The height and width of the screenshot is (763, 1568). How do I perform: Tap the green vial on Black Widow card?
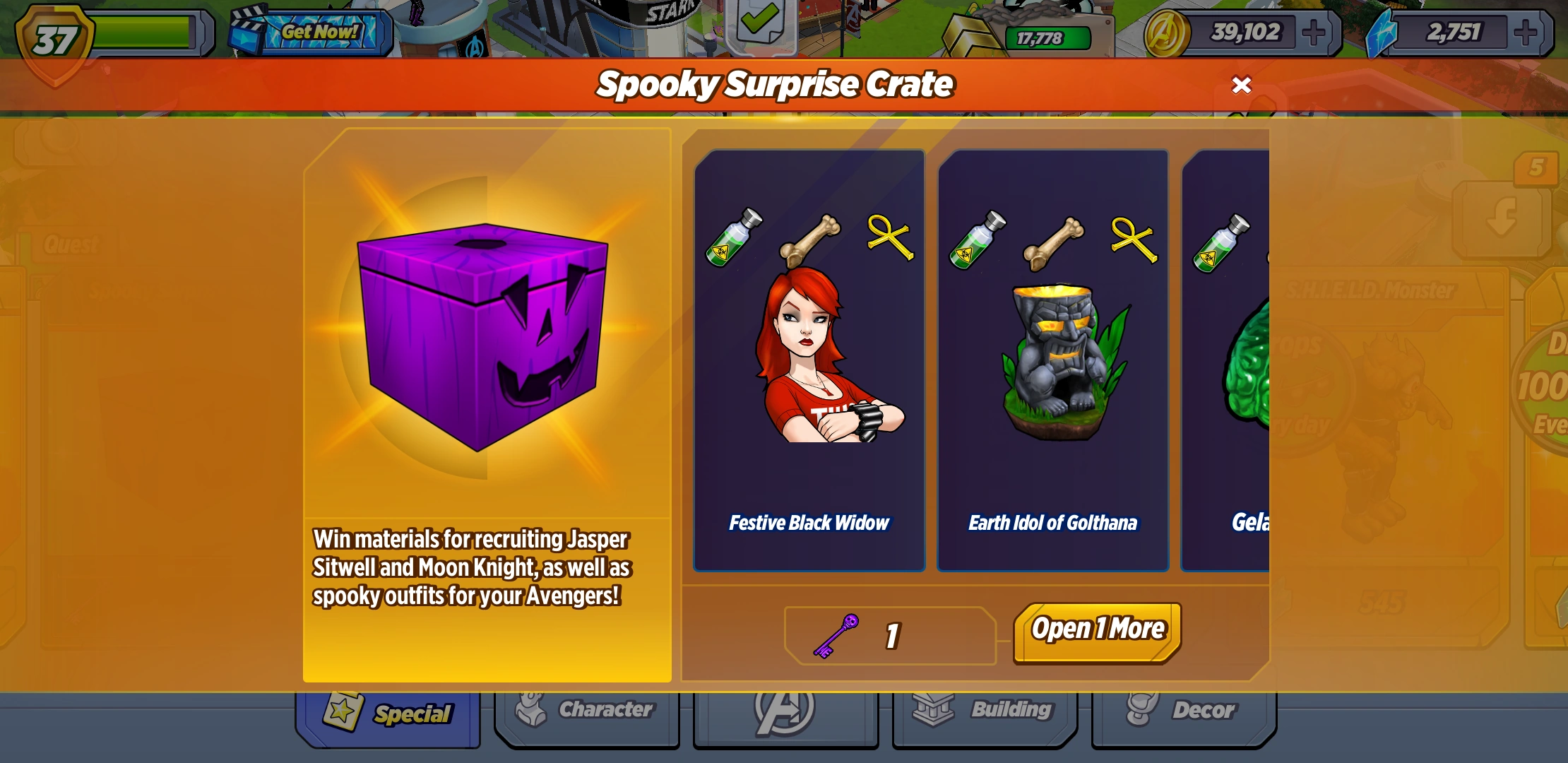click(735, 237)
